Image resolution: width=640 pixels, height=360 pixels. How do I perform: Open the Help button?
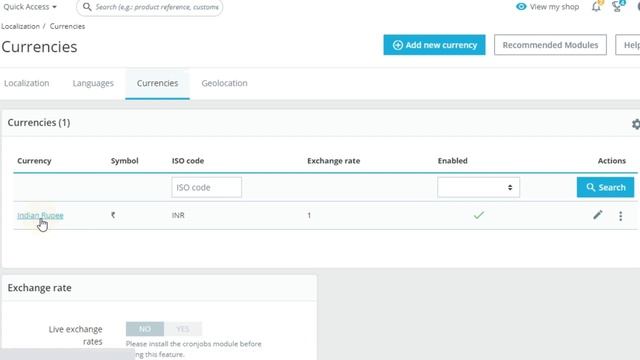click(629, 45)
